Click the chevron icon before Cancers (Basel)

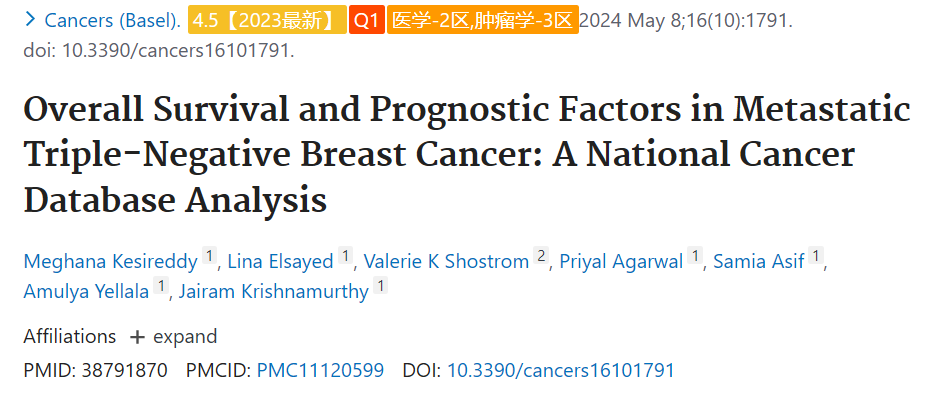coord(30,20)
